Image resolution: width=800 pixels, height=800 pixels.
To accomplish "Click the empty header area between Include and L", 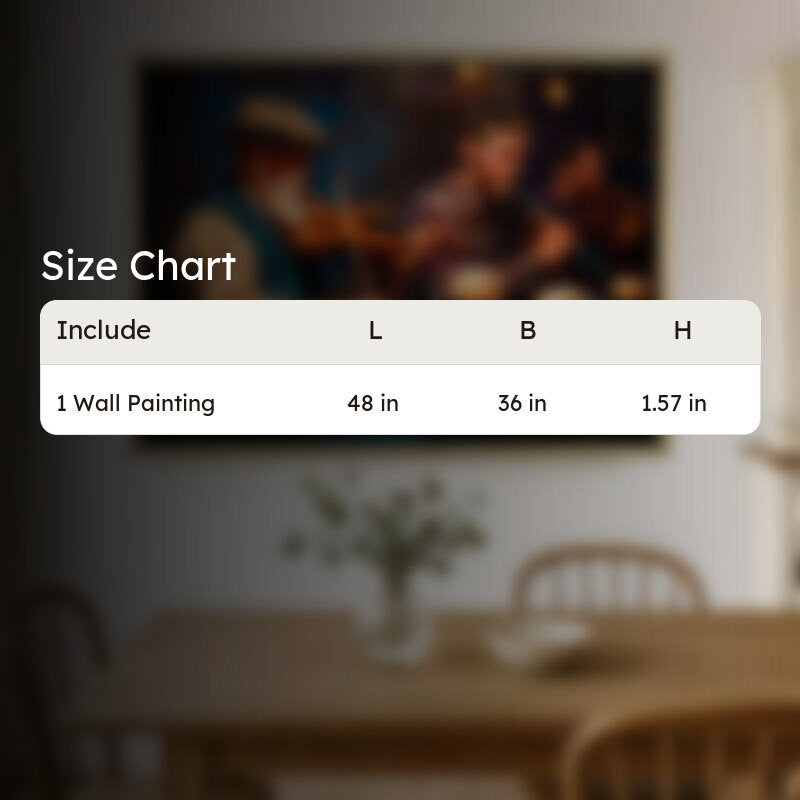I will pos(260,331).
